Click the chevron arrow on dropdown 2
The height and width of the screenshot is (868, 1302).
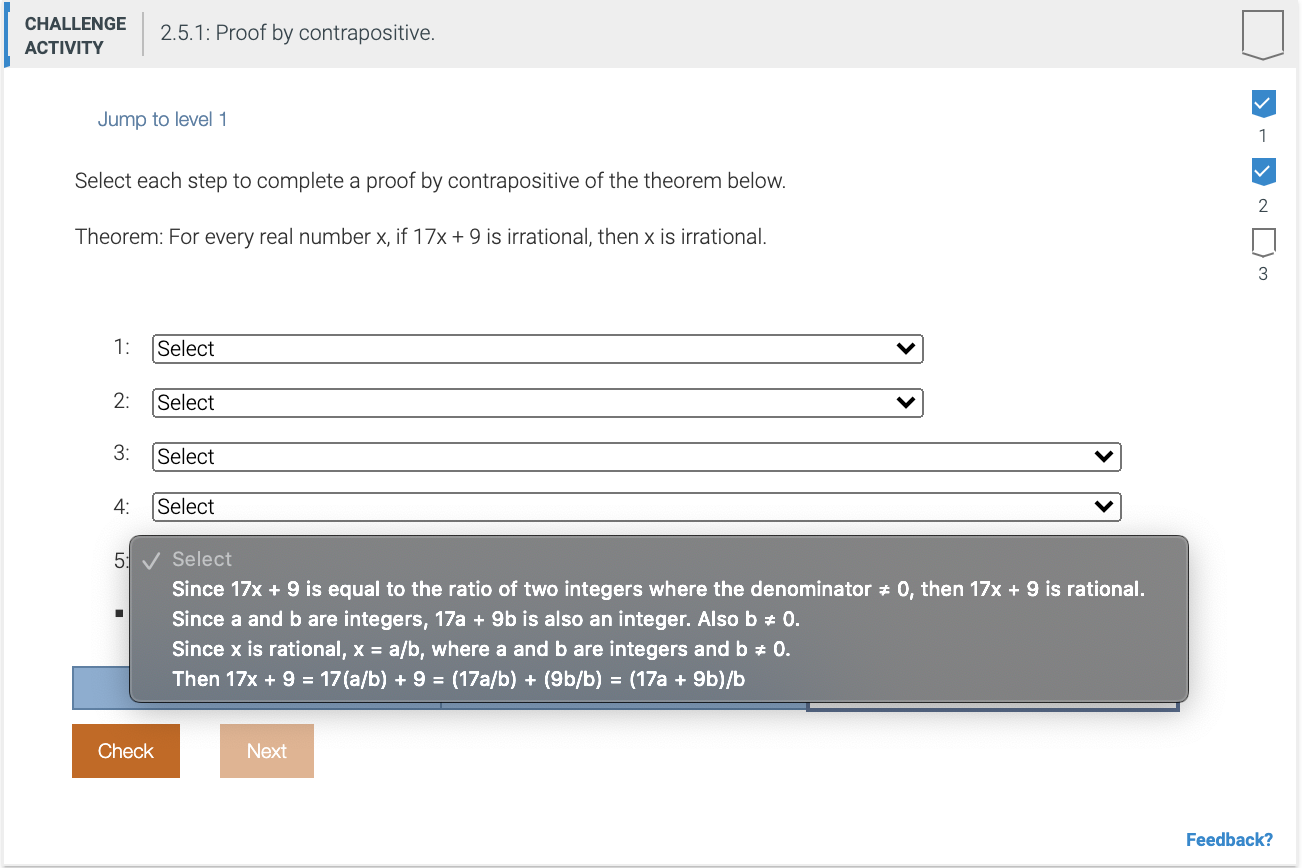click(x=905, y=402)
